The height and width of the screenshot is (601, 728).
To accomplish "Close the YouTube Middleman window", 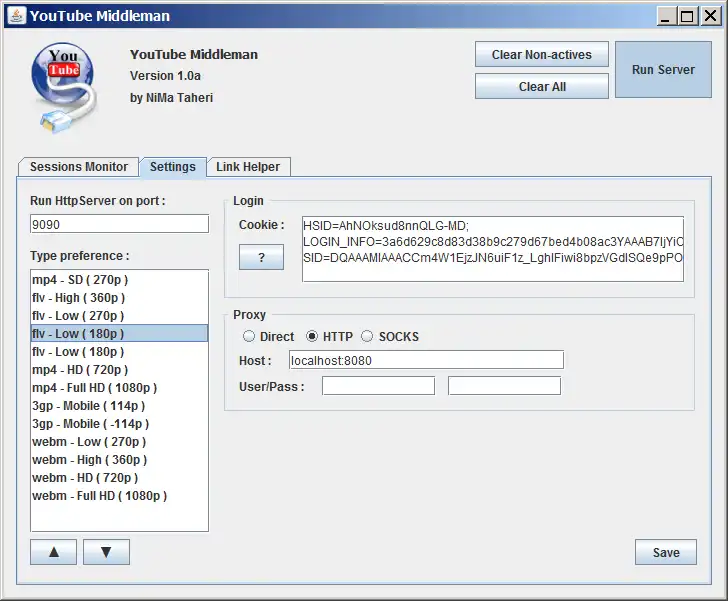I will pos(710,16).
